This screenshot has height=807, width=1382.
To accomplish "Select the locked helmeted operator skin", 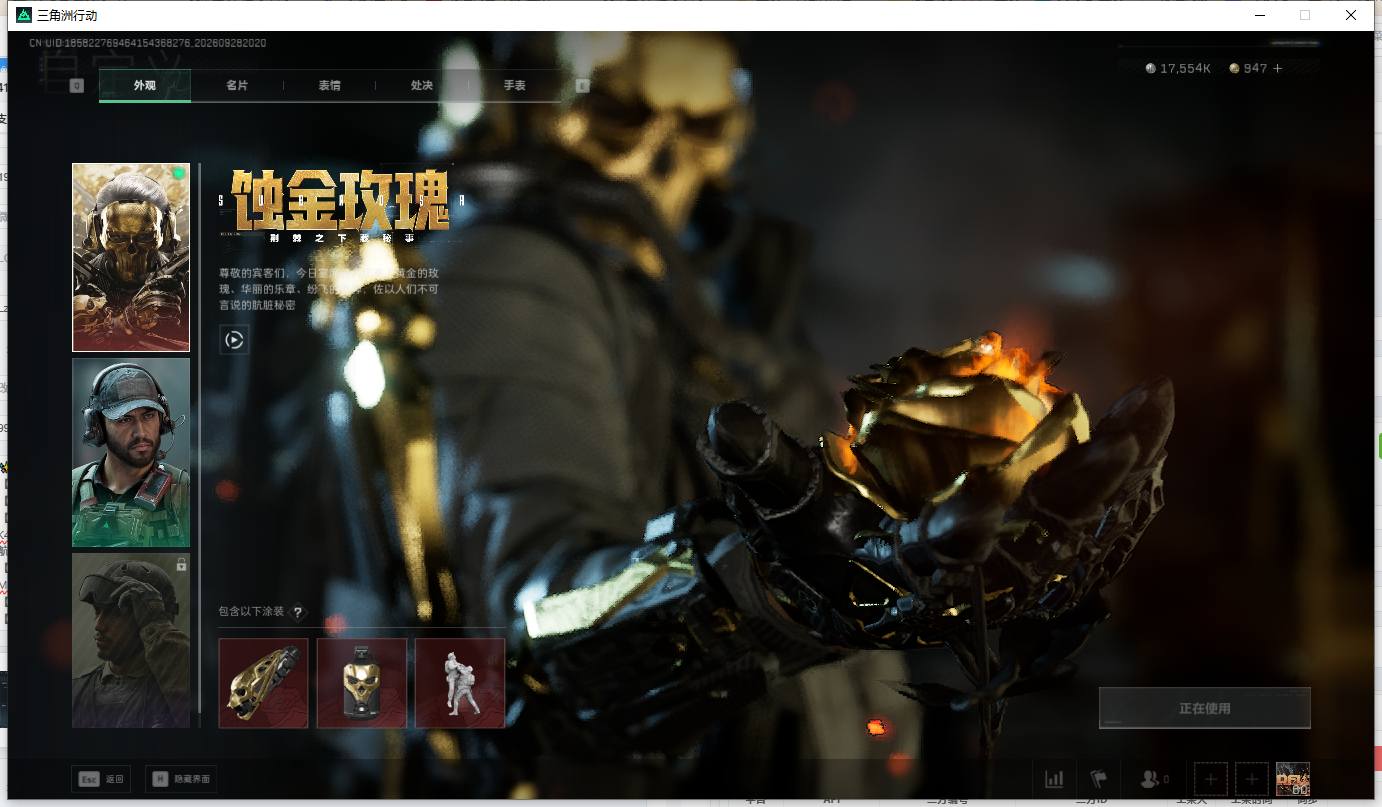I will point(131,640).
